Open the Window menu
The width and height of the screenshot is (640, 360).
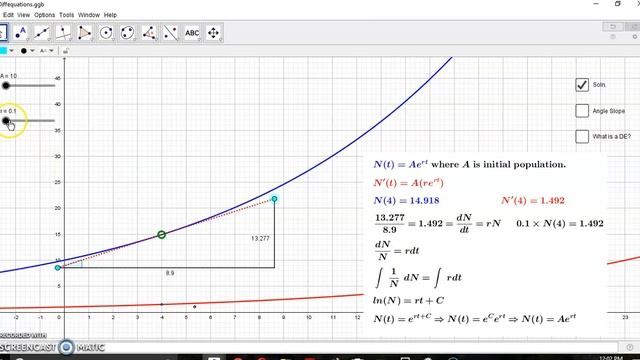[x=89, y=15]
